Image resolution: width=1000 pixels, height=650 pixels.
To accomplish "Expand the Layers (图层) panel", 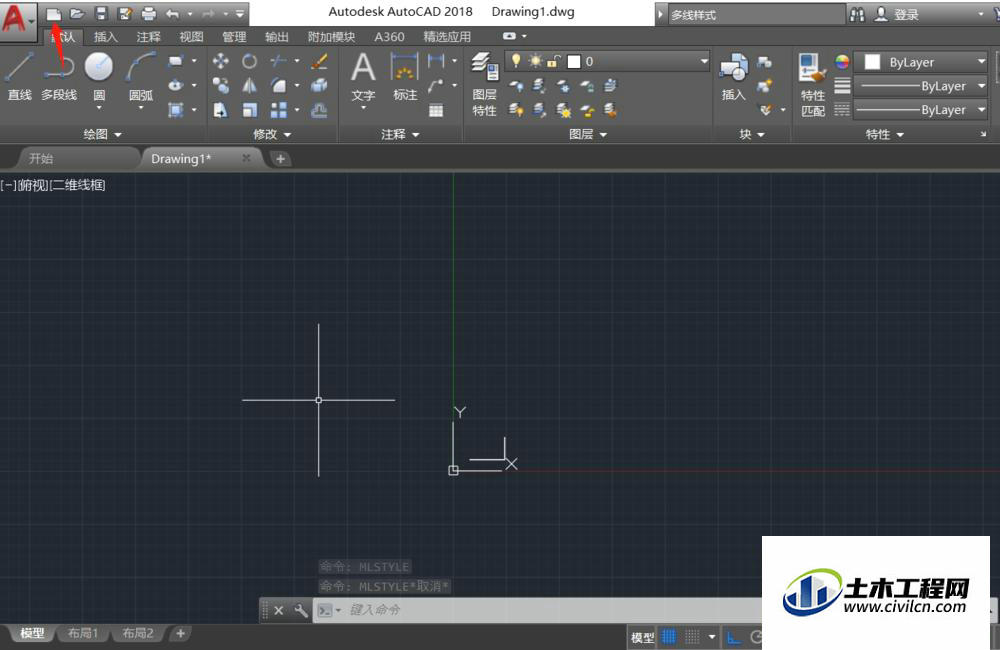I will coord(588,134).
